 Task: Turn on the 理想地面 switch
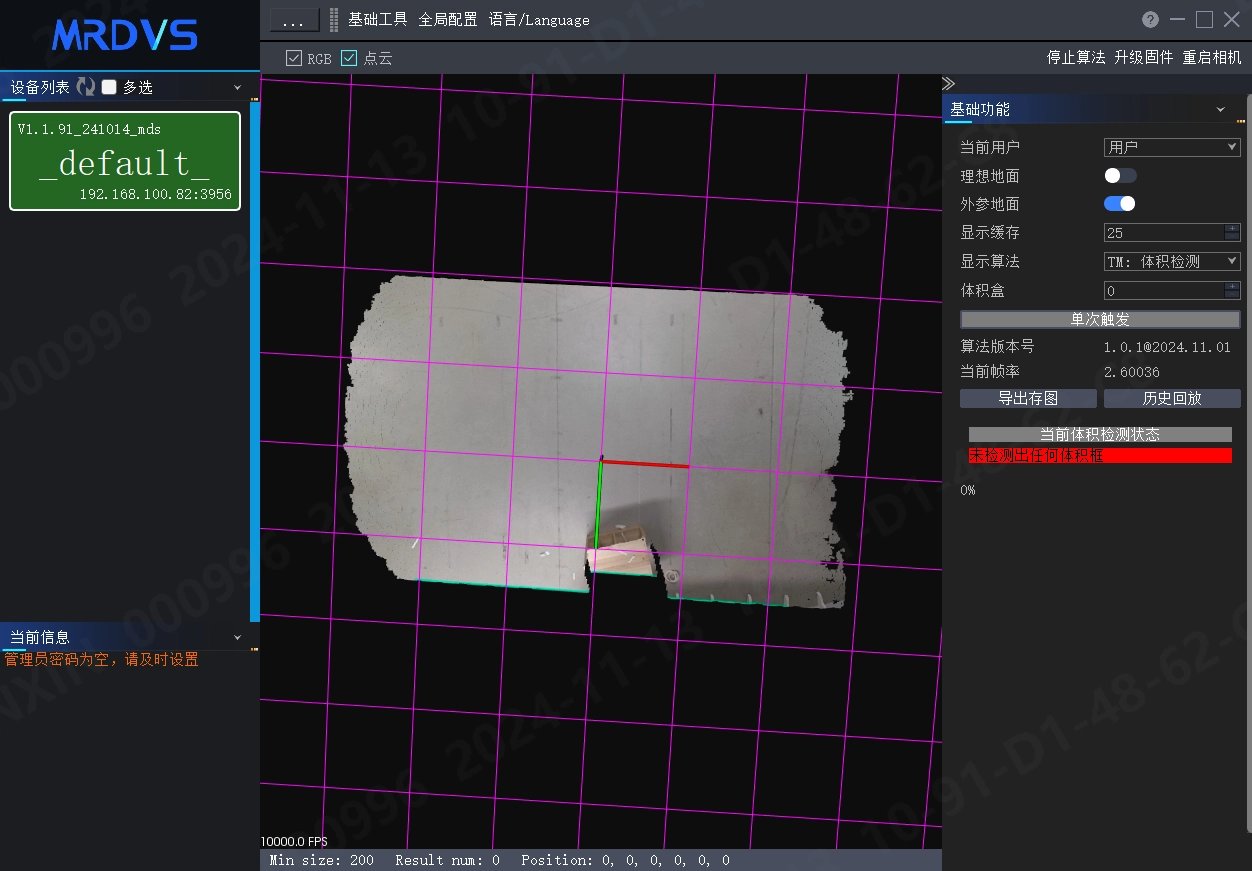coord(1120,176)
